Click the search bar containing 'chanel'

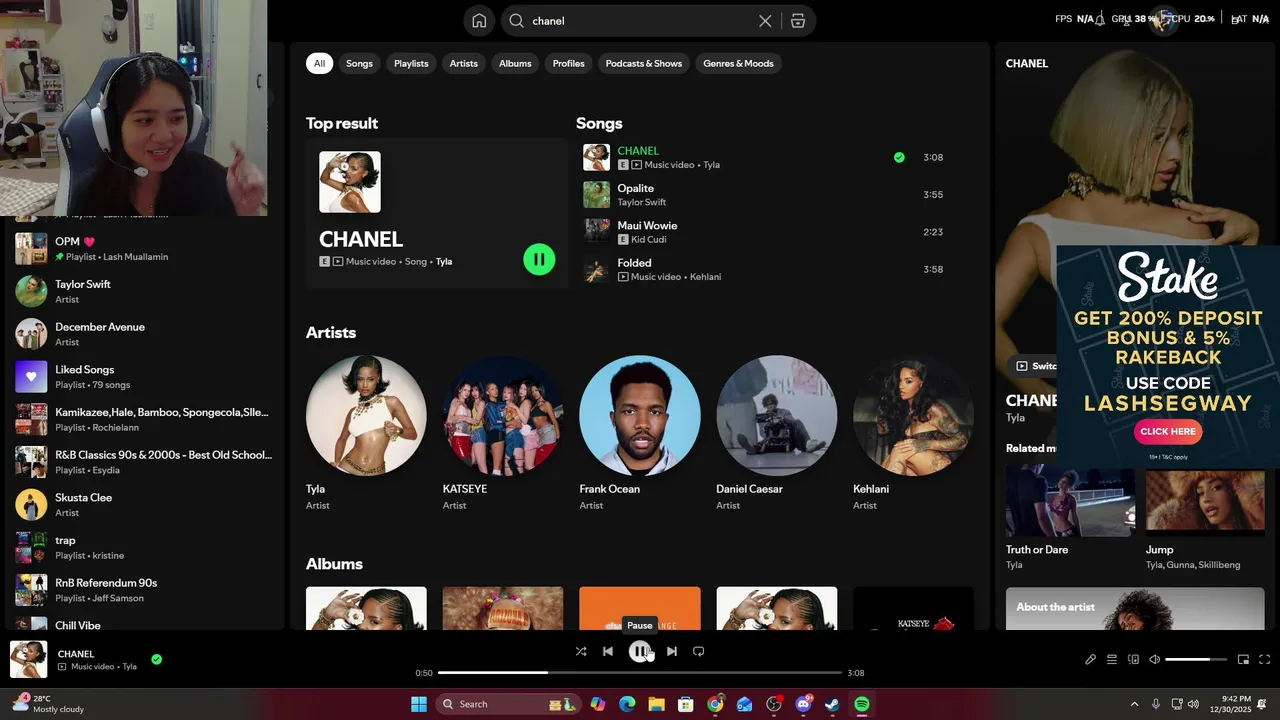(x=640, y=21)
